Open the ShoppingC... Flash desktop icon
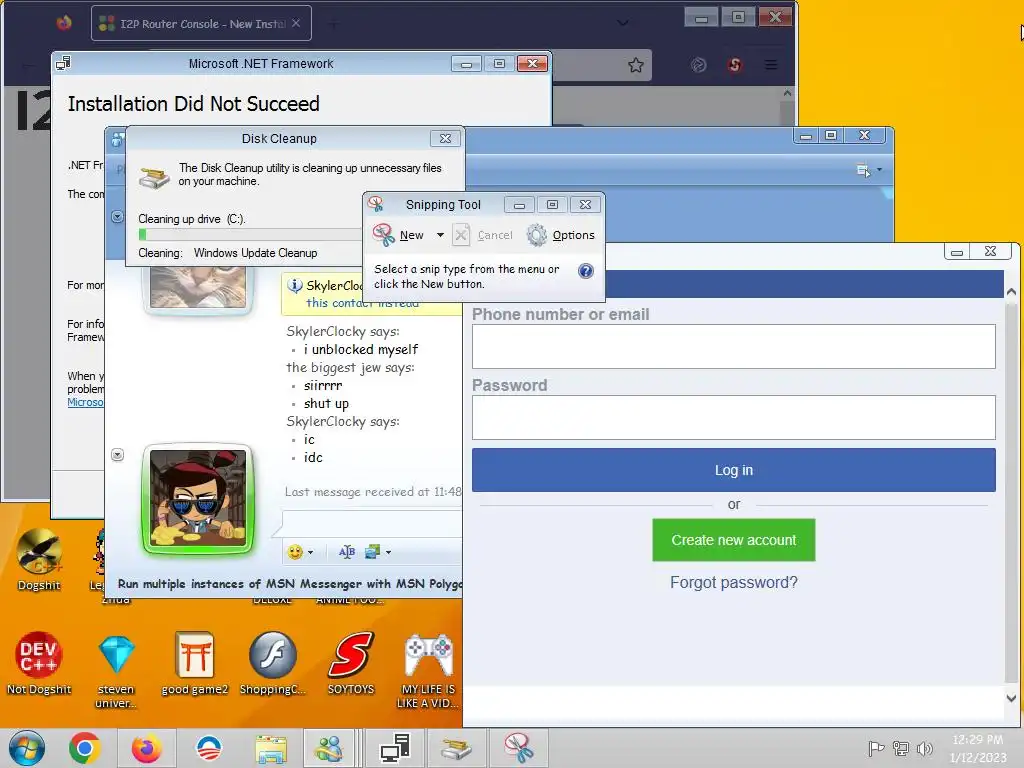This screenshot has width=1024, height=768. click(272, 662)
